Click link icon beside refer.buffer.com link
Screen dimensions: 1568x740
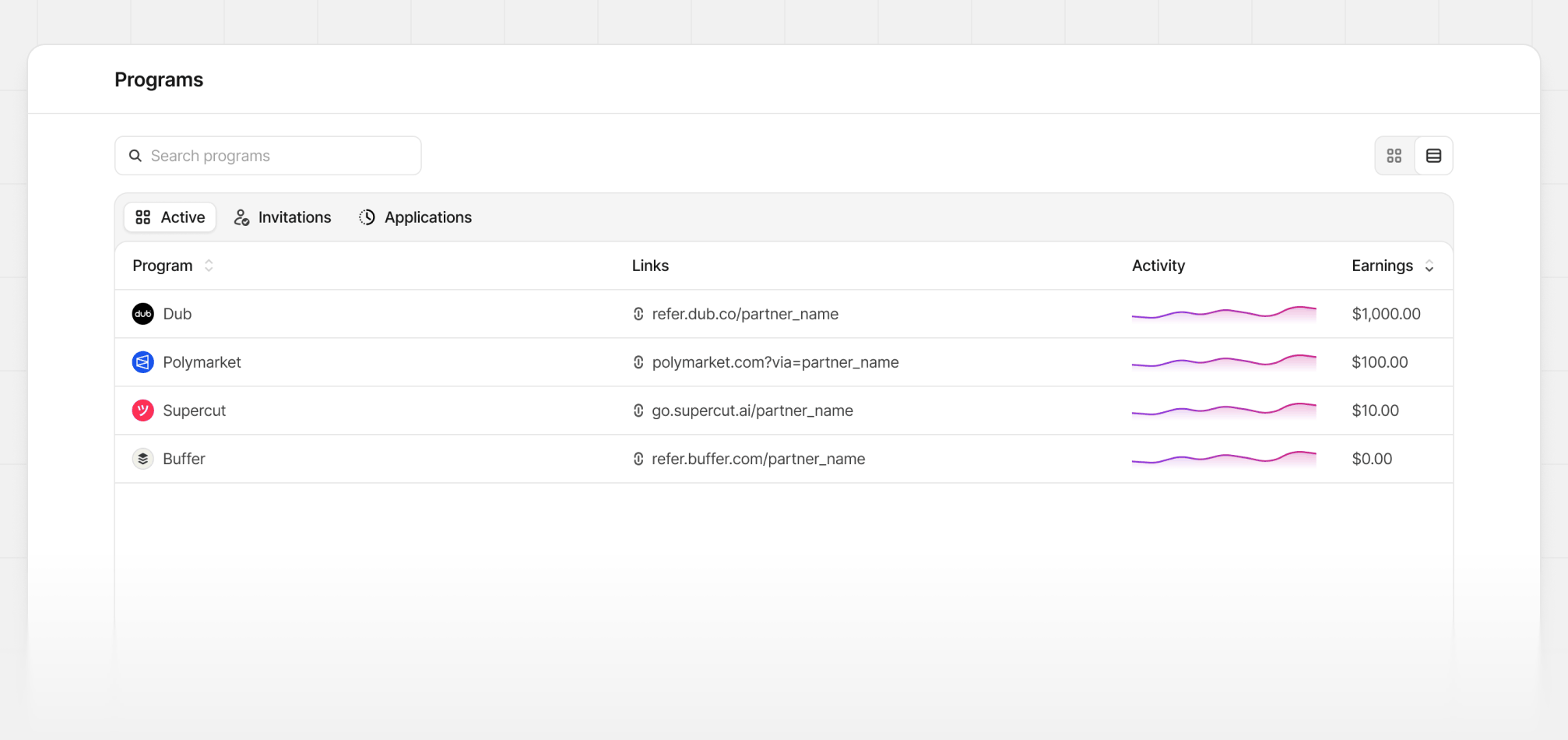click(x=638, y=459)
